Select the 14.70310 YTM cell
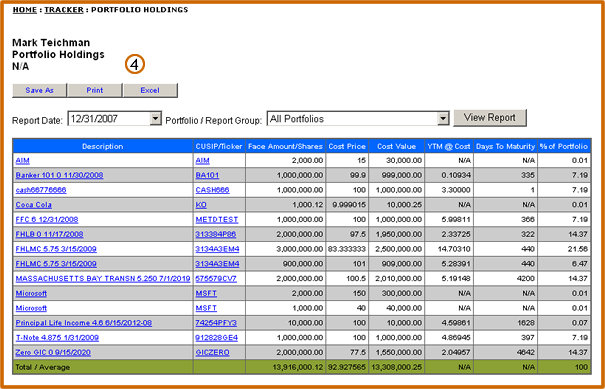This screenshot has width=605, height=389. [x=449, y=249]
